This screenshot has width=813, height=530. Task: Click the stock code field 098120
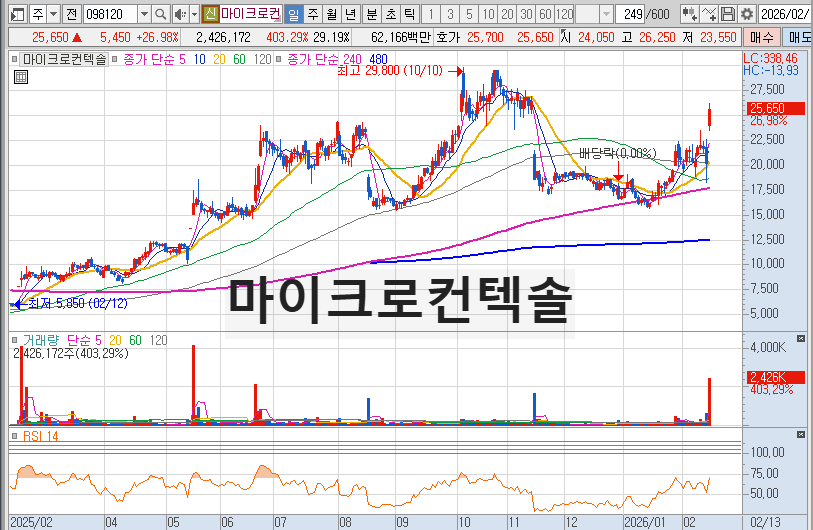tap(110, 14)
